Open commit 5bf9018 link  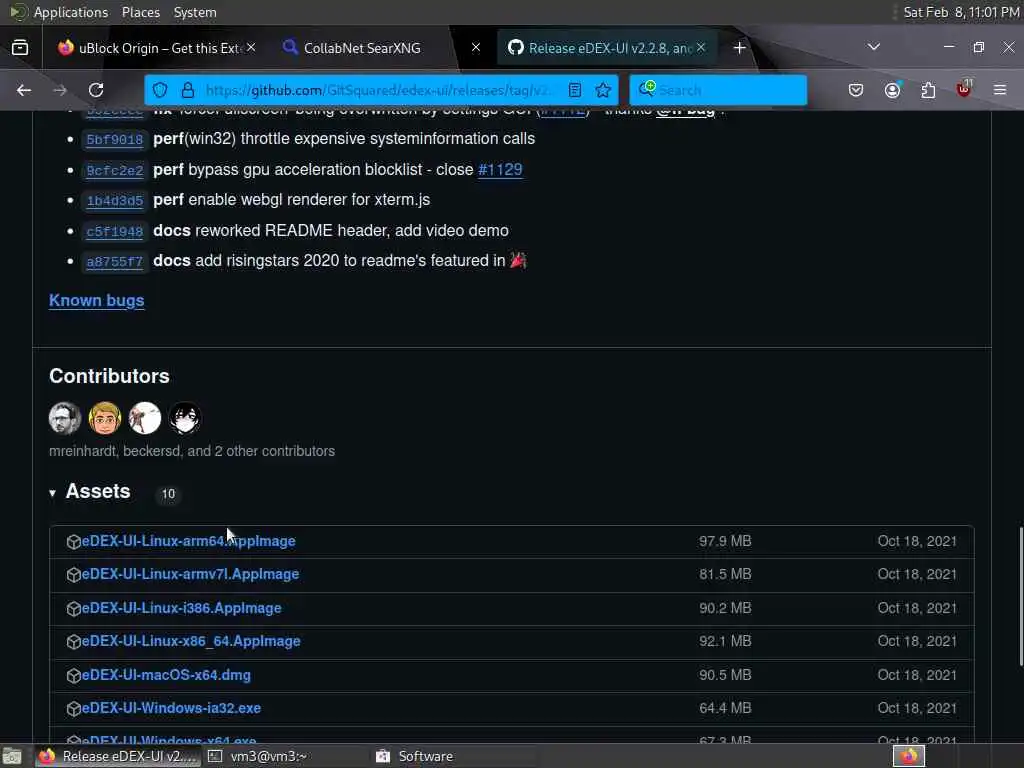pyautogui.click(x=115, y=140)
